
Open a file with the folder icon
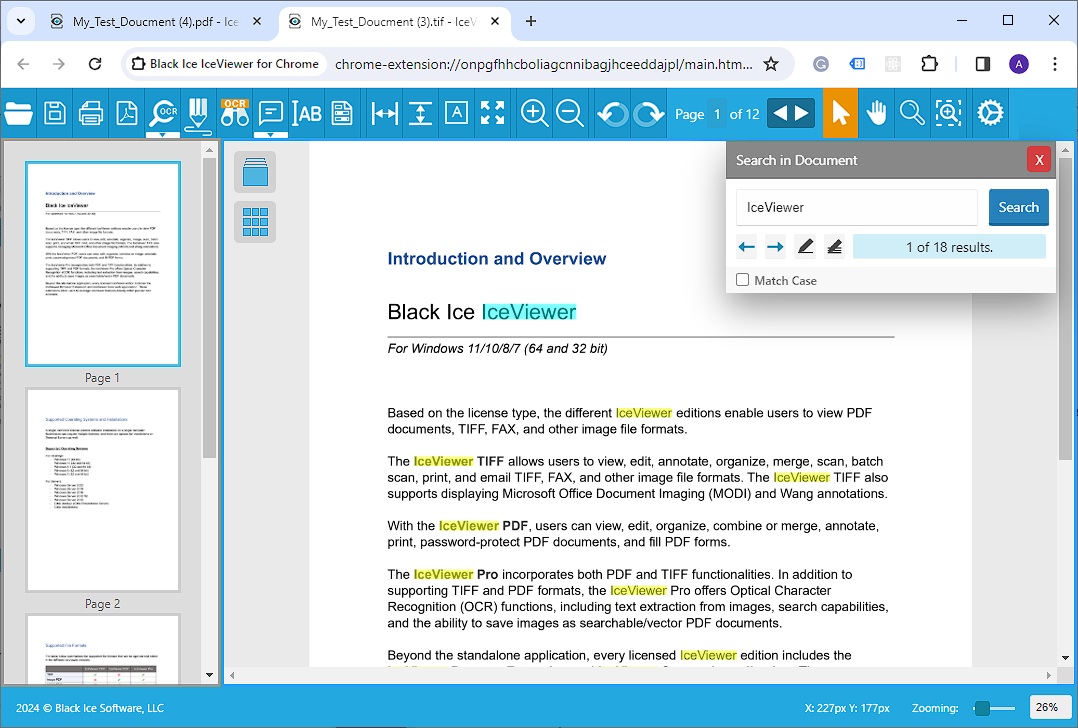pyautogui.click(x=18, y=113)
